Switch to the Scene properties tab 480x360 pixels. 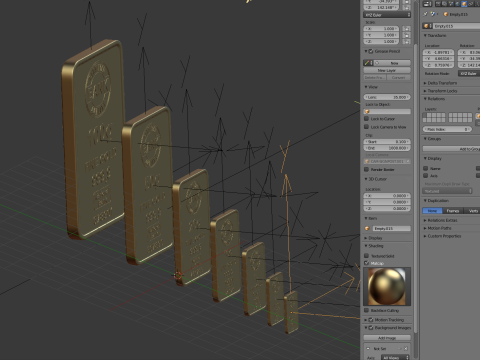[x=451, y=4]
